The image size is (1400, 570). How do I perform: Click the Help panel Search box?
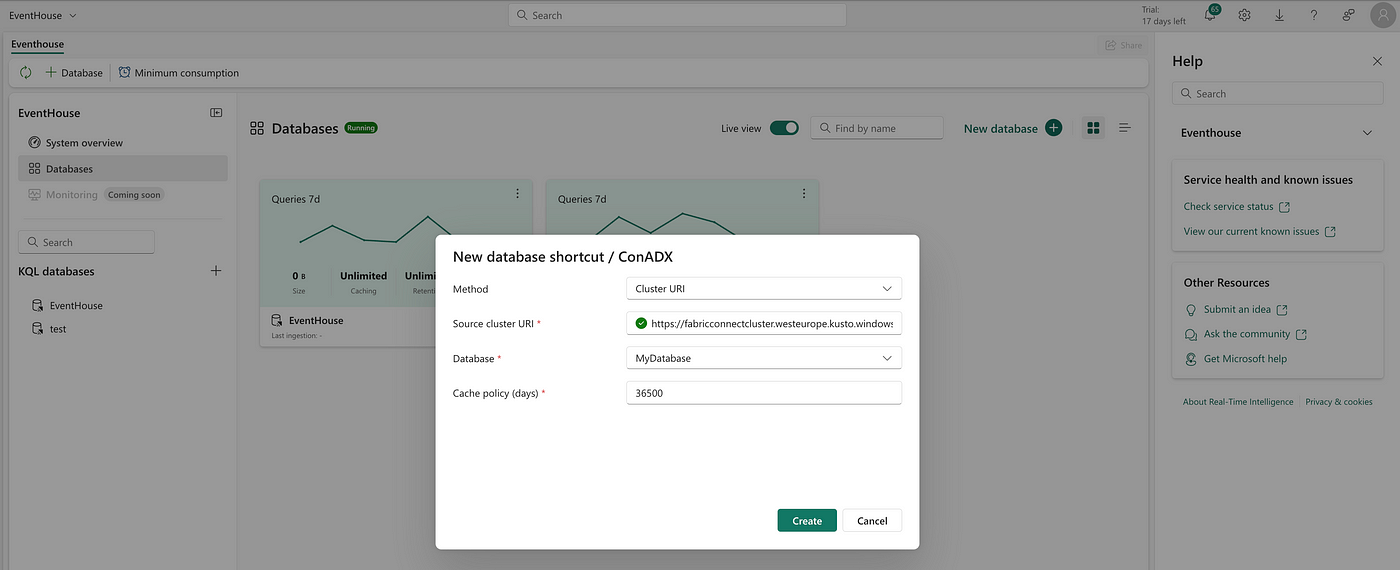click(1279, 93)
